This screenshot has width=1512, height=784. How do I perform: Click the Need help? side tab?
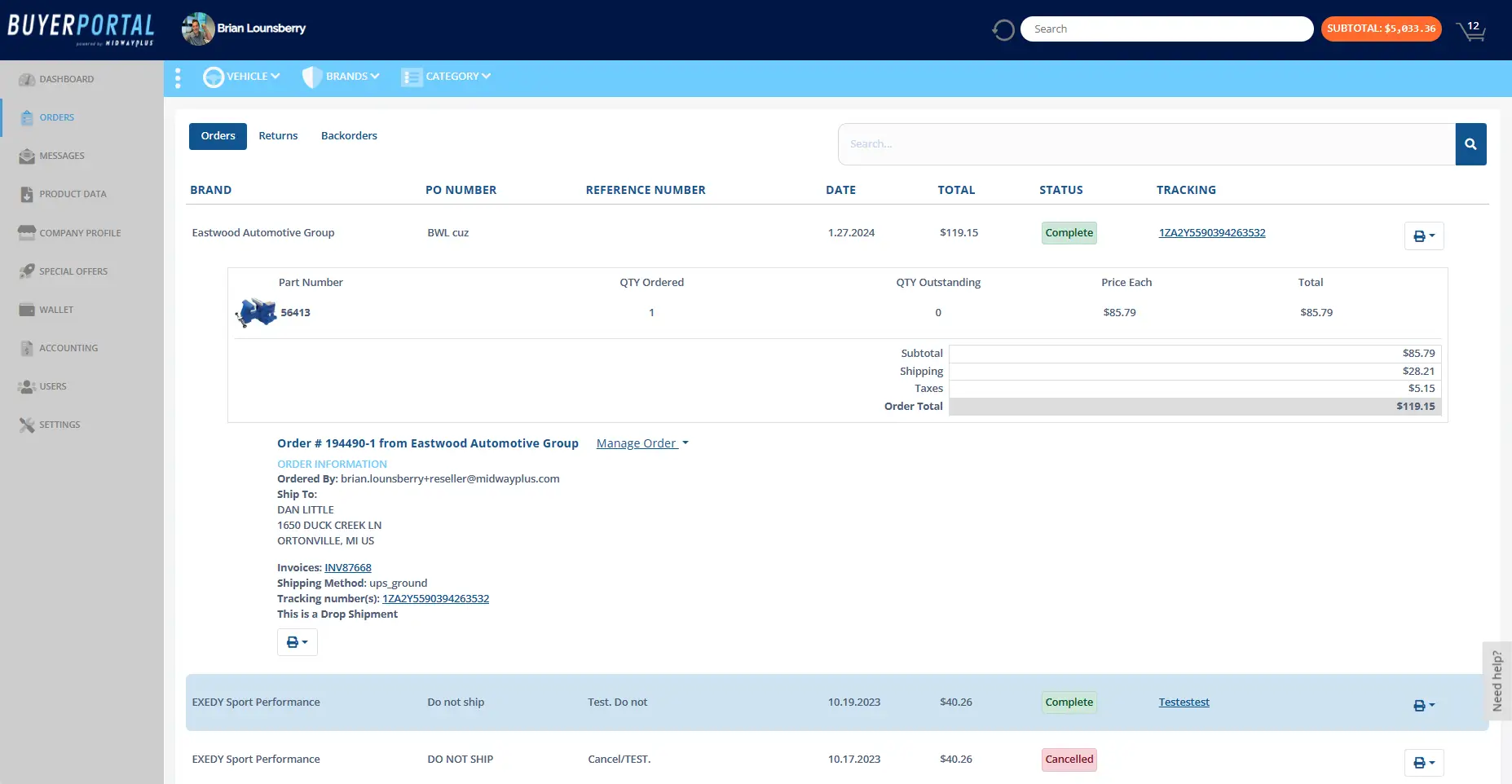click(1497, 681)
